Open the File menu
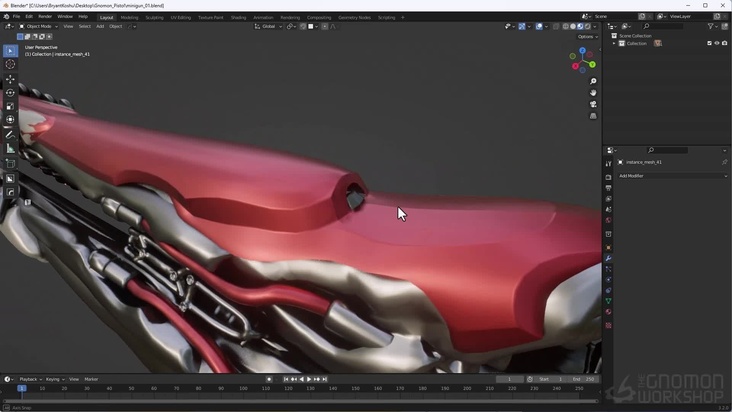 coord(16,17)
